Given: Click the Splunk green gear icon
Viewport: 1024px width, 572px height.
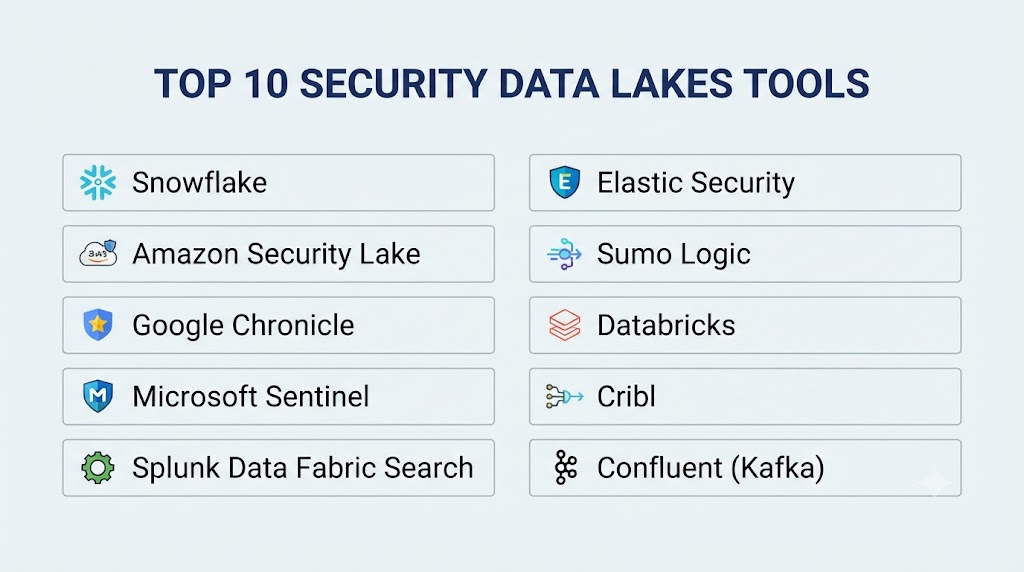Looking at the screenshot, I should tap(98, 468).
